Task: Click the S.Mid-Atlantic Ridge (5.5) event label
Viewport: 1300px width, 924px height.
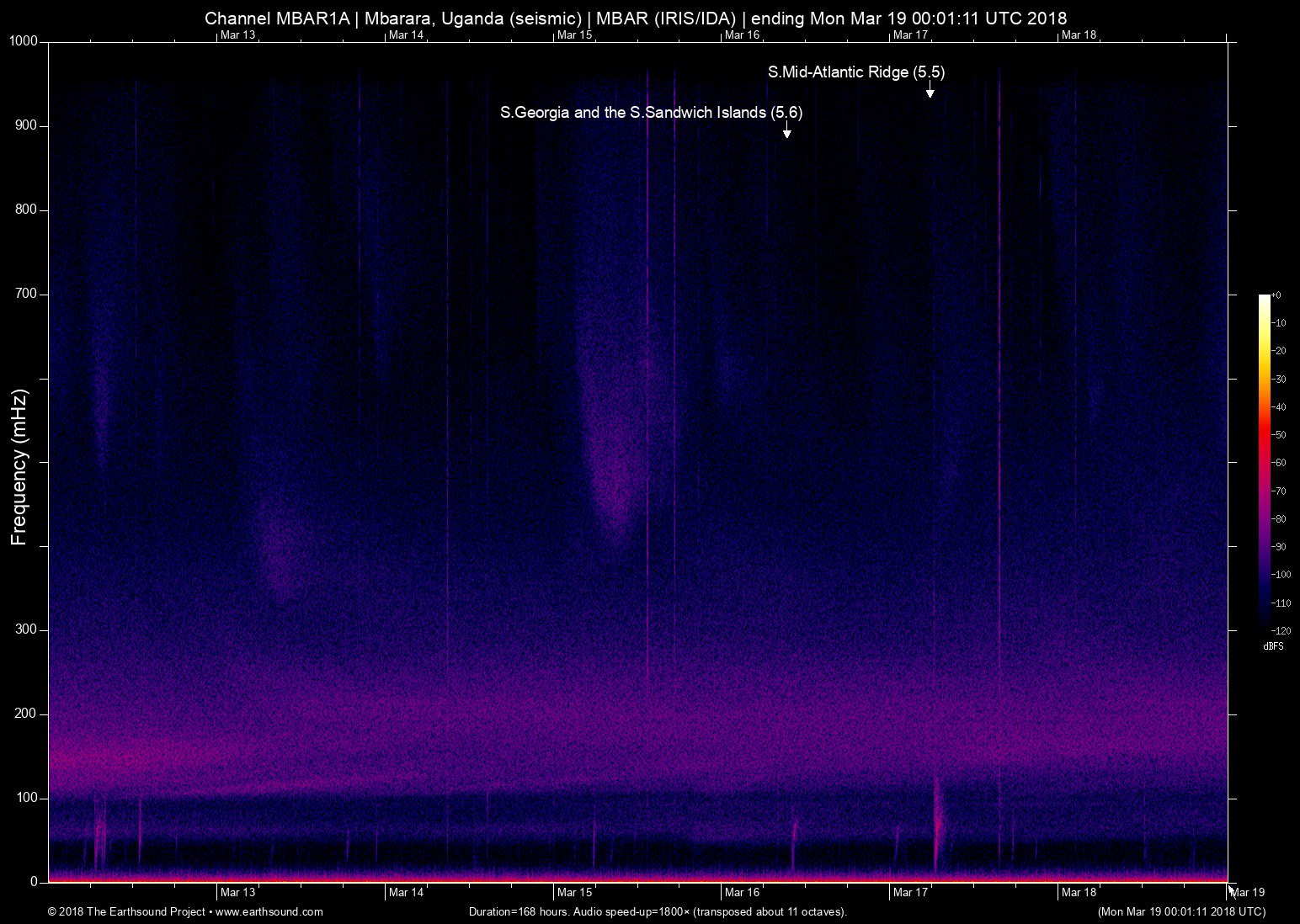Action: pos(855,72)
